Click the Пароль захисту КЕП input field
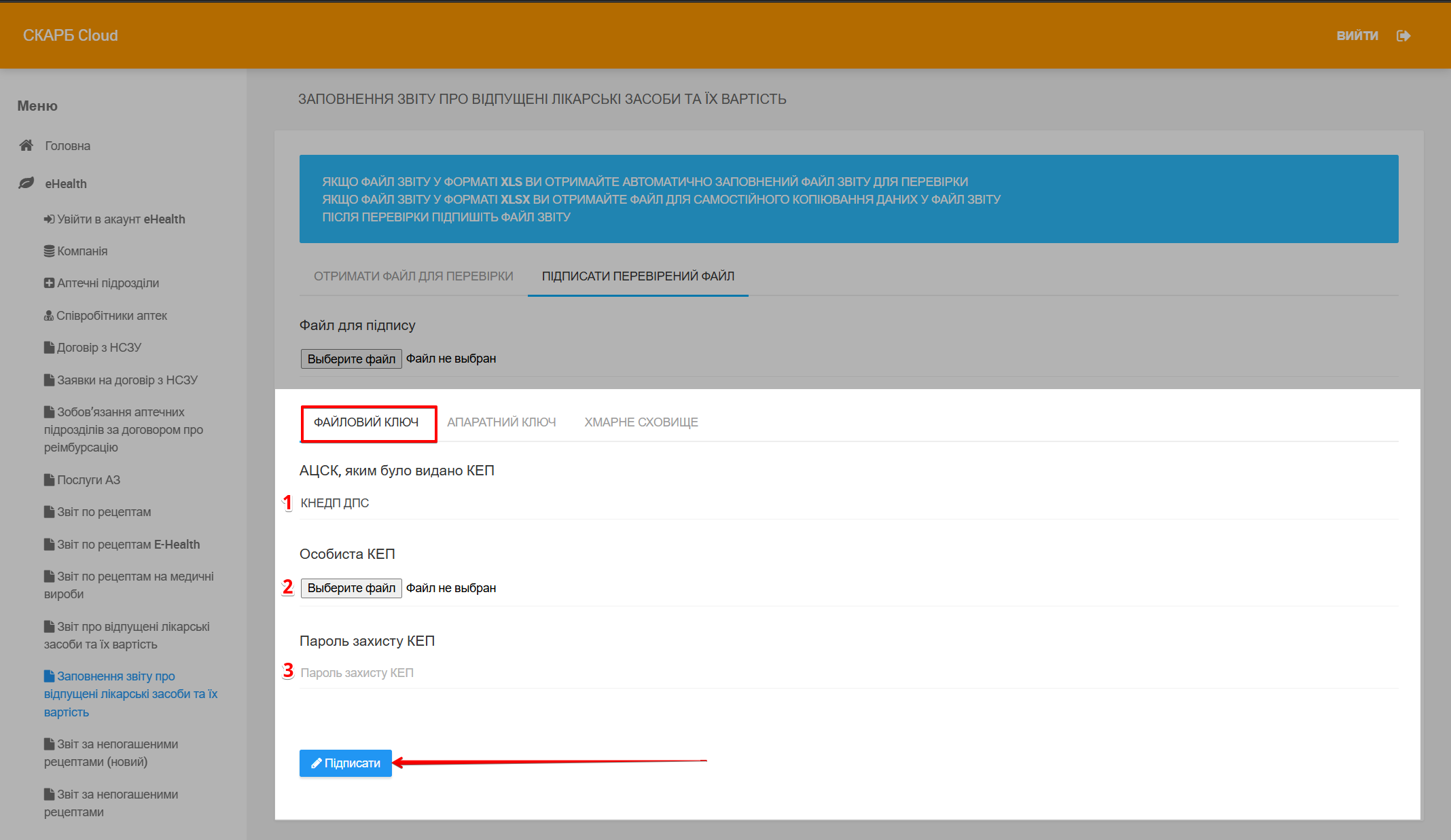Screen dimensions: 1451x840 (848, 673)
